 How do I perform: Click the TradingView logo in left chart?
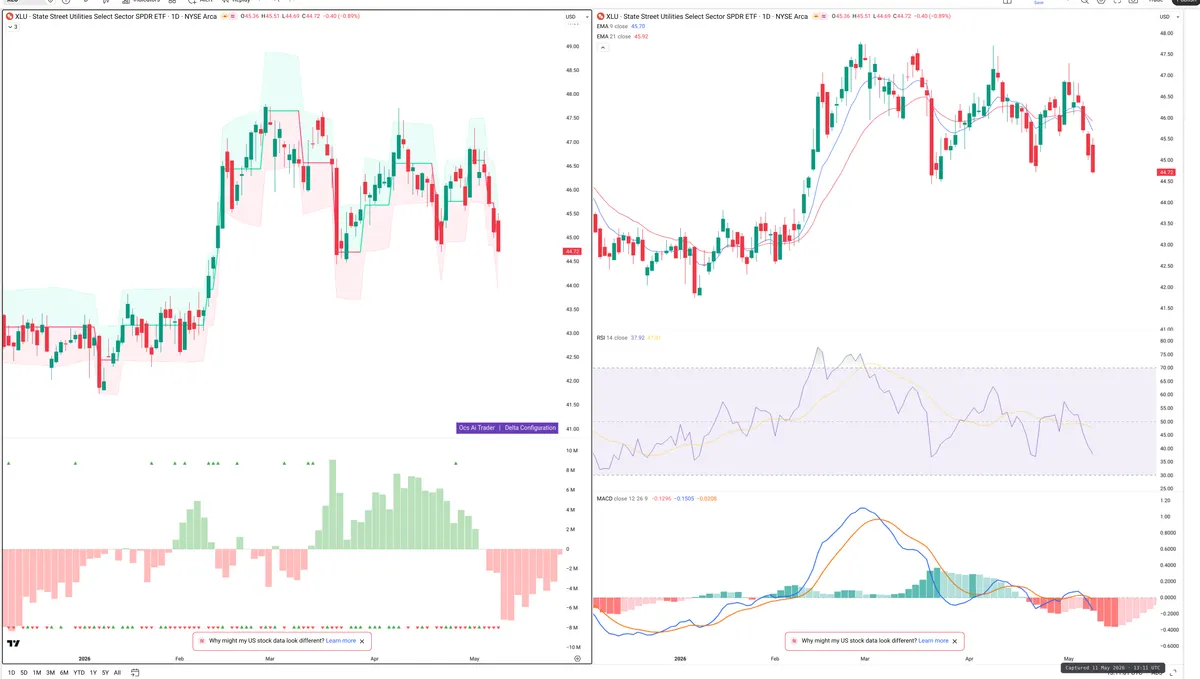pos(14,644)
